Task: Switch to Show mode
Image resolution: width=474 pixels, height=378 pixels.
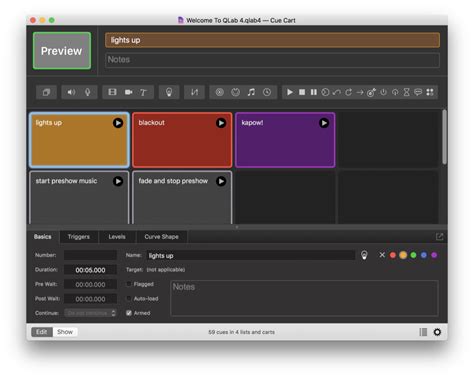Action: 65,332
